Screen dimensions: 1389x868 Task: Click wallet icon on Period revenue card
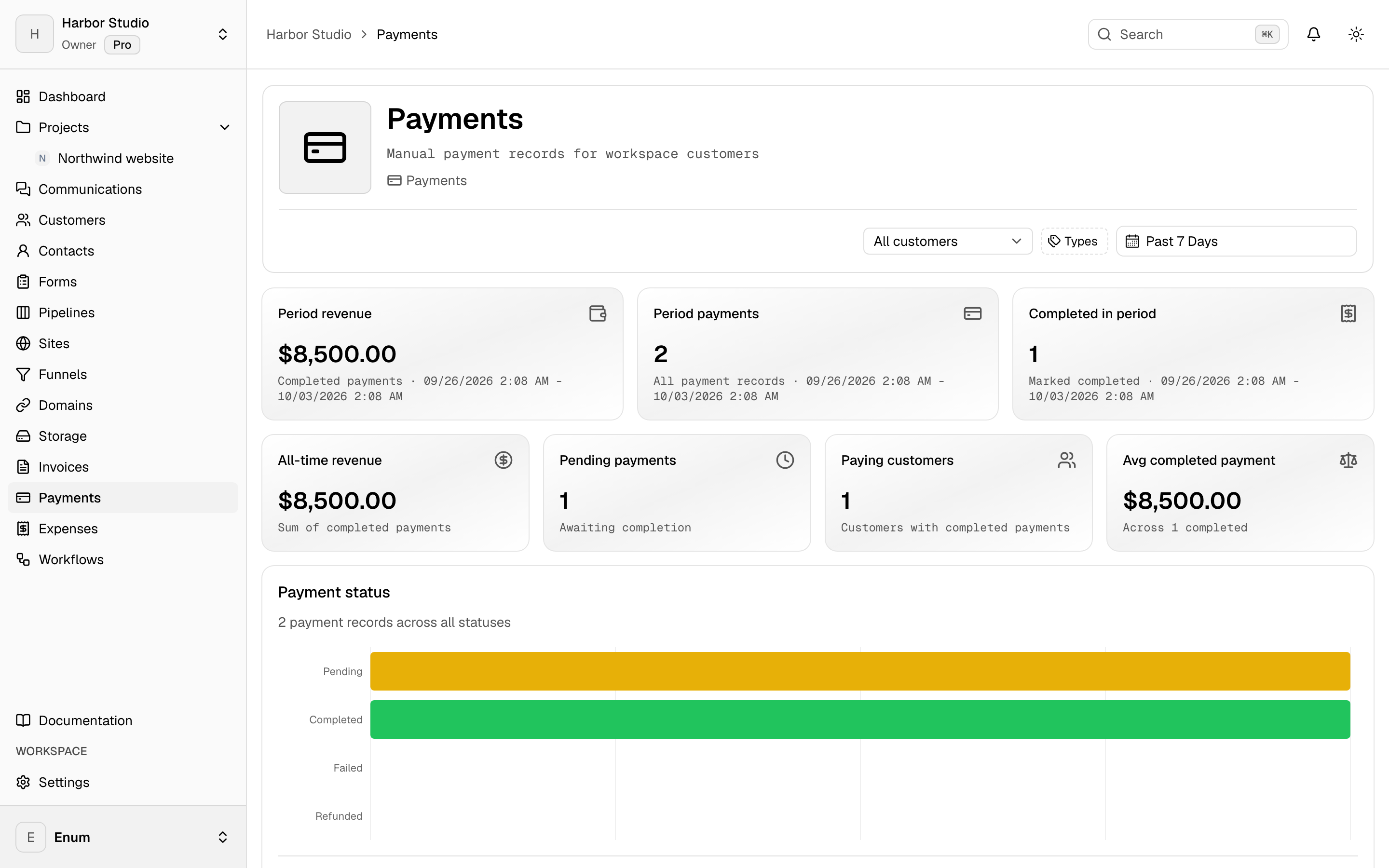coord(598,313)
